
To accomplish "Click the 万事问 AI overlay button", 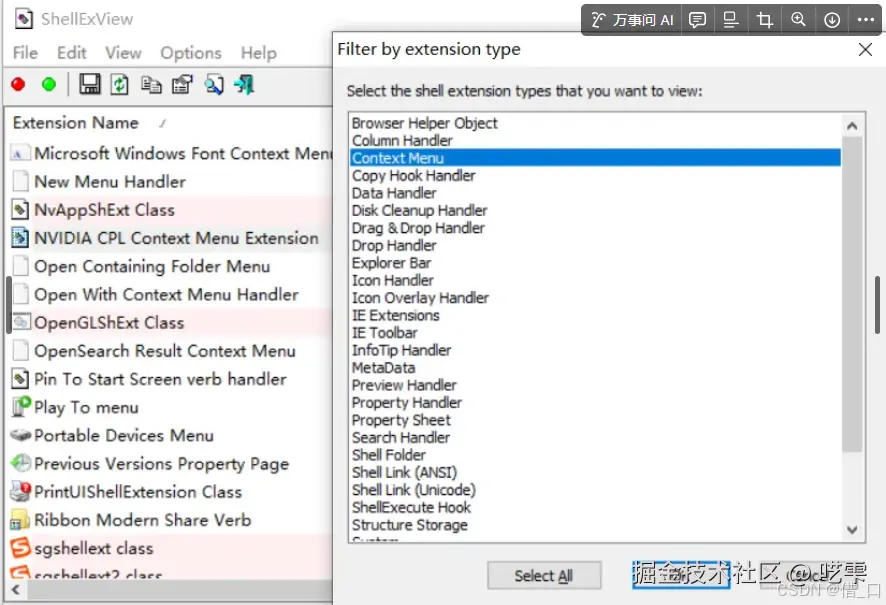I will point(632,20).
